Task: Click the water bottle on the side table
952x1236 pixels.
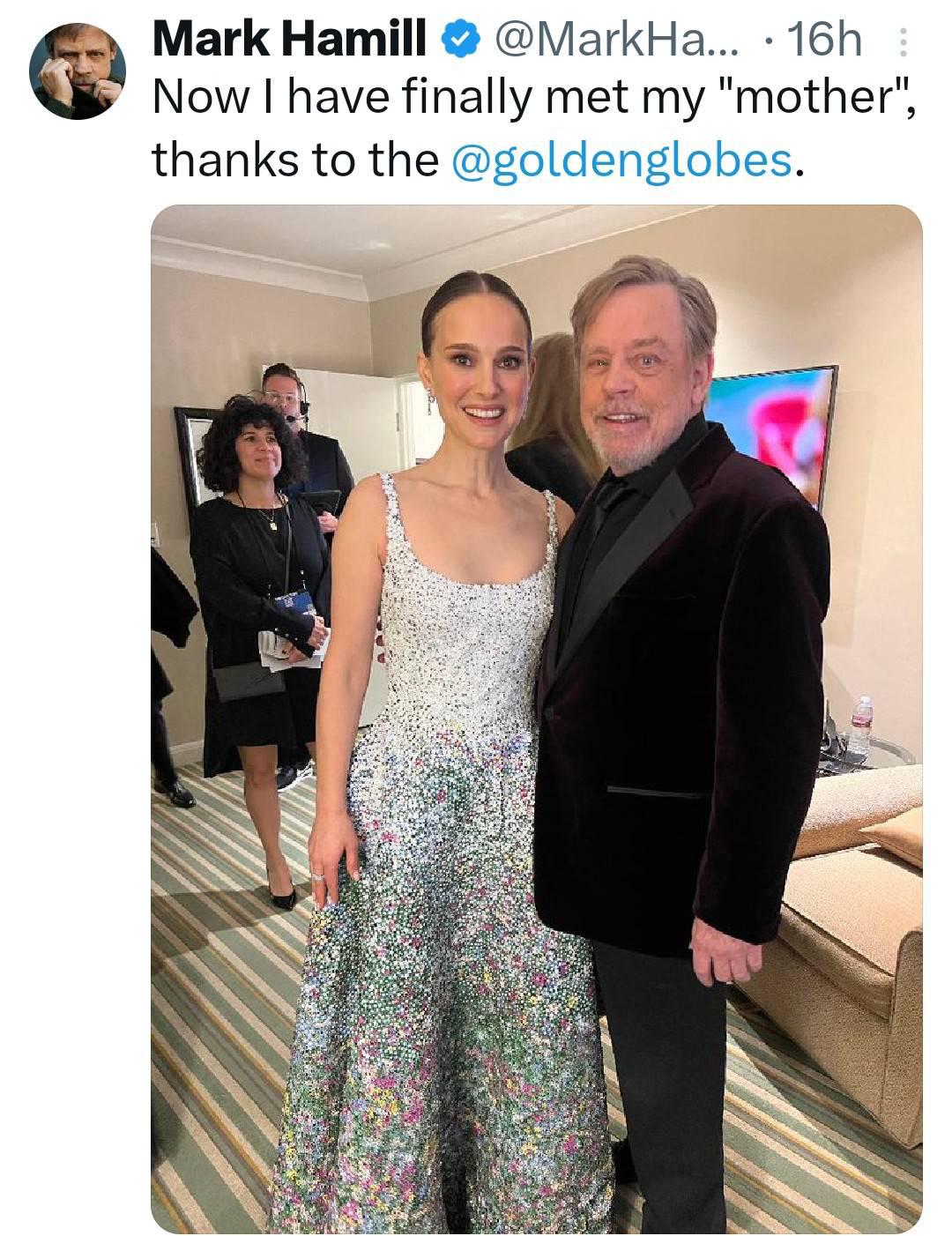Action: (861, 726)
